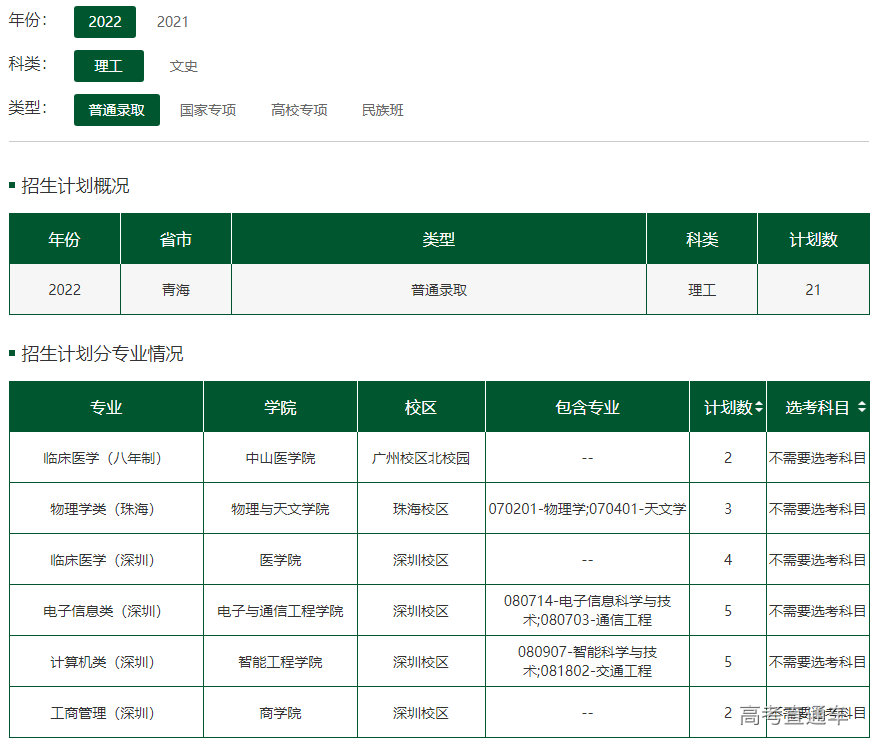Click 青海 province cell in overview table
The image size is (877, 755).
(176, 290)
